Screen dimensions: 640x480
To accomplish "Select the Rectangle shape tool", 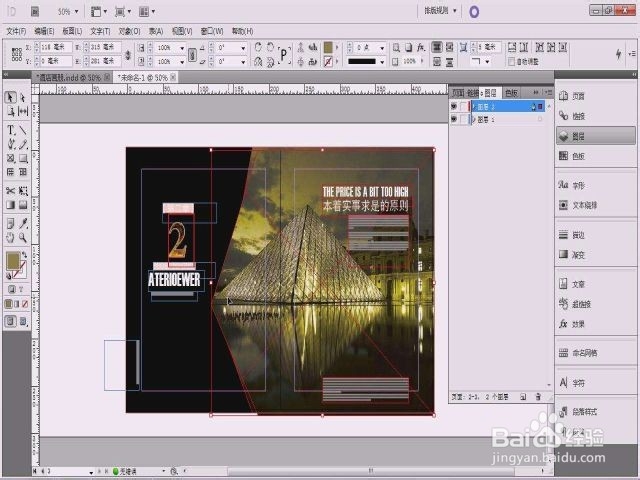I will pos(23,158).
